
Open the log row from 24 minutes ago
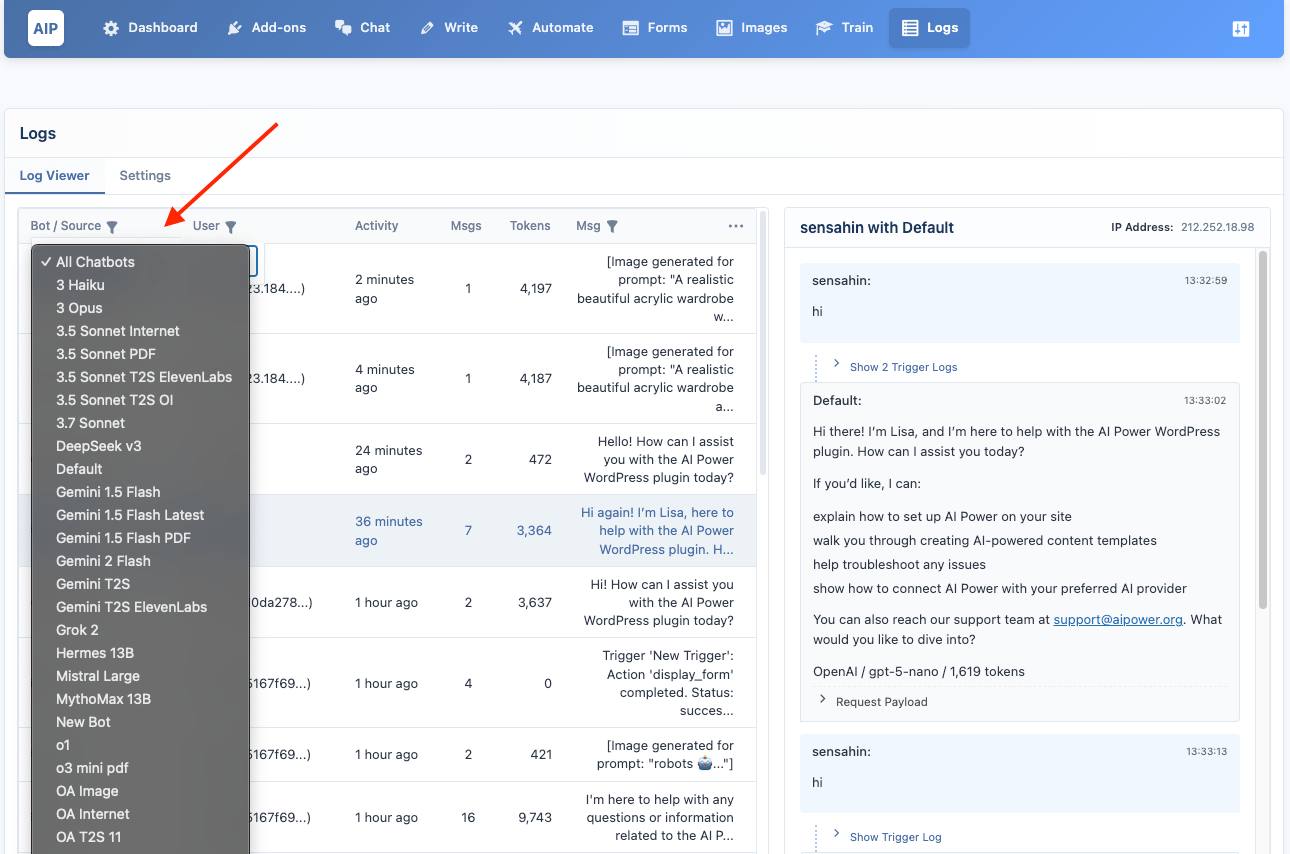[x=388, y=460]
